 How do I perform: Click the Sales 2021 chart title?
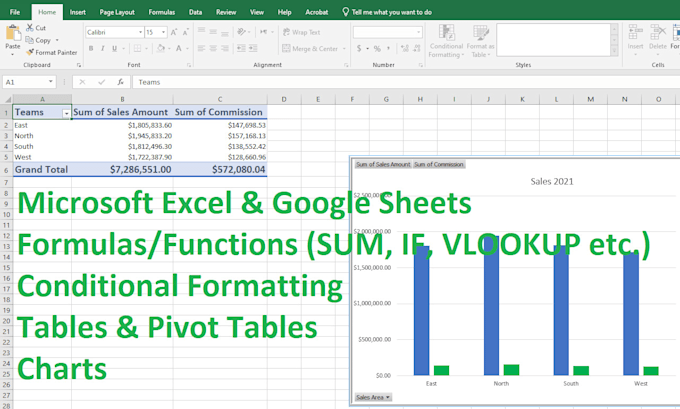[x=552, y=181]
